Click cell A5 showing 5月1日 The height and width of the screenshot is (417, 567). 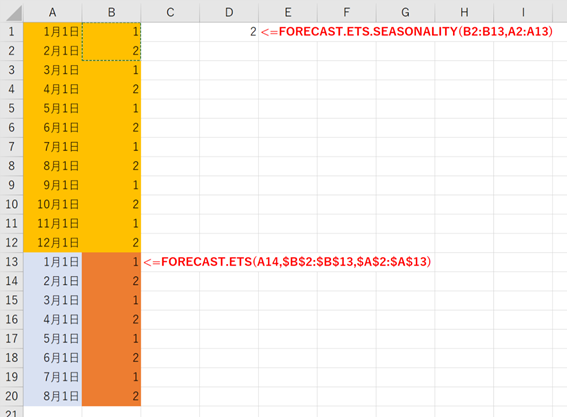pos(53,108)
